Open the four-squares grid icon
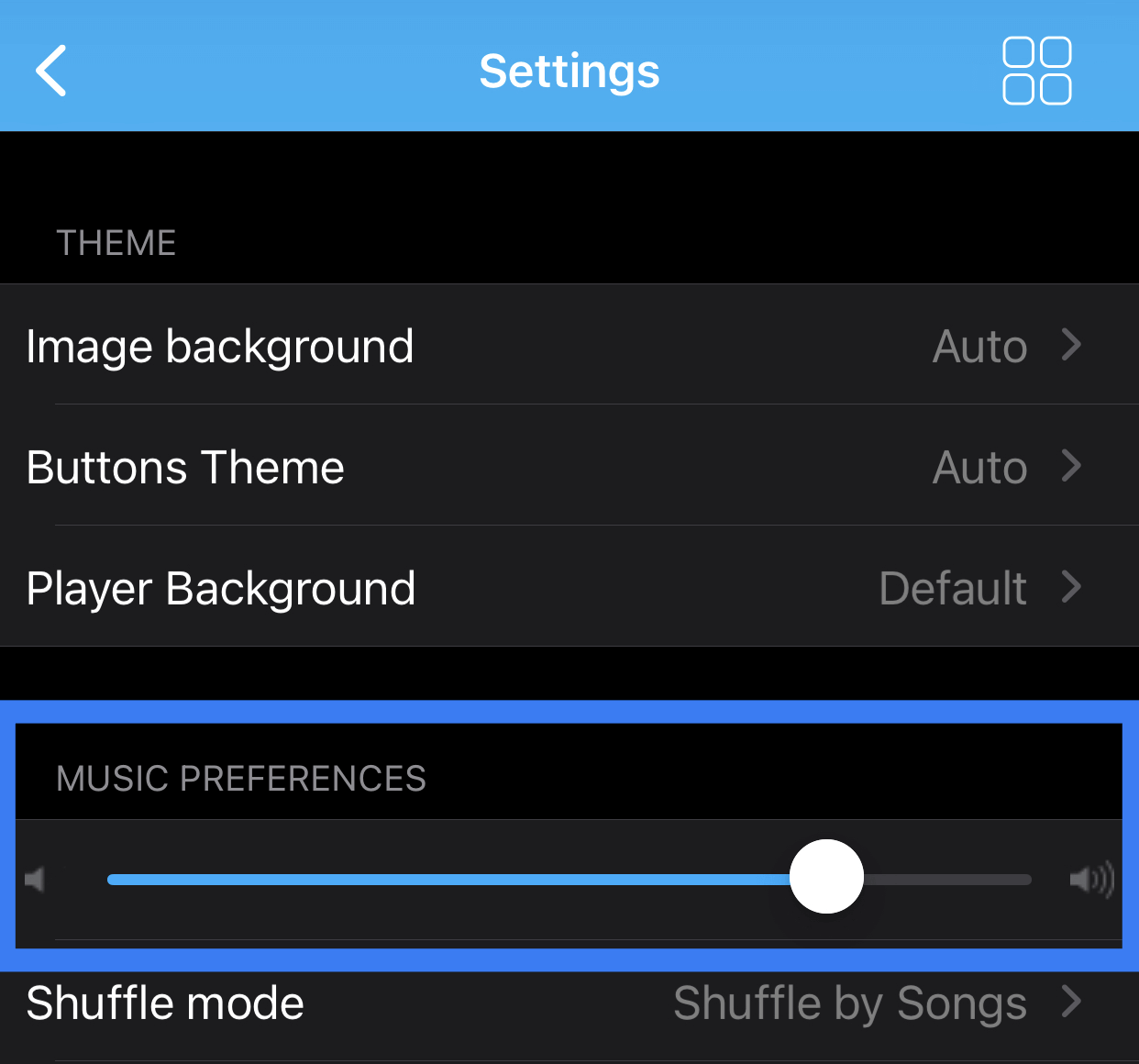The height and width of the screenshot is (1064, 1139). (1037, 71)
